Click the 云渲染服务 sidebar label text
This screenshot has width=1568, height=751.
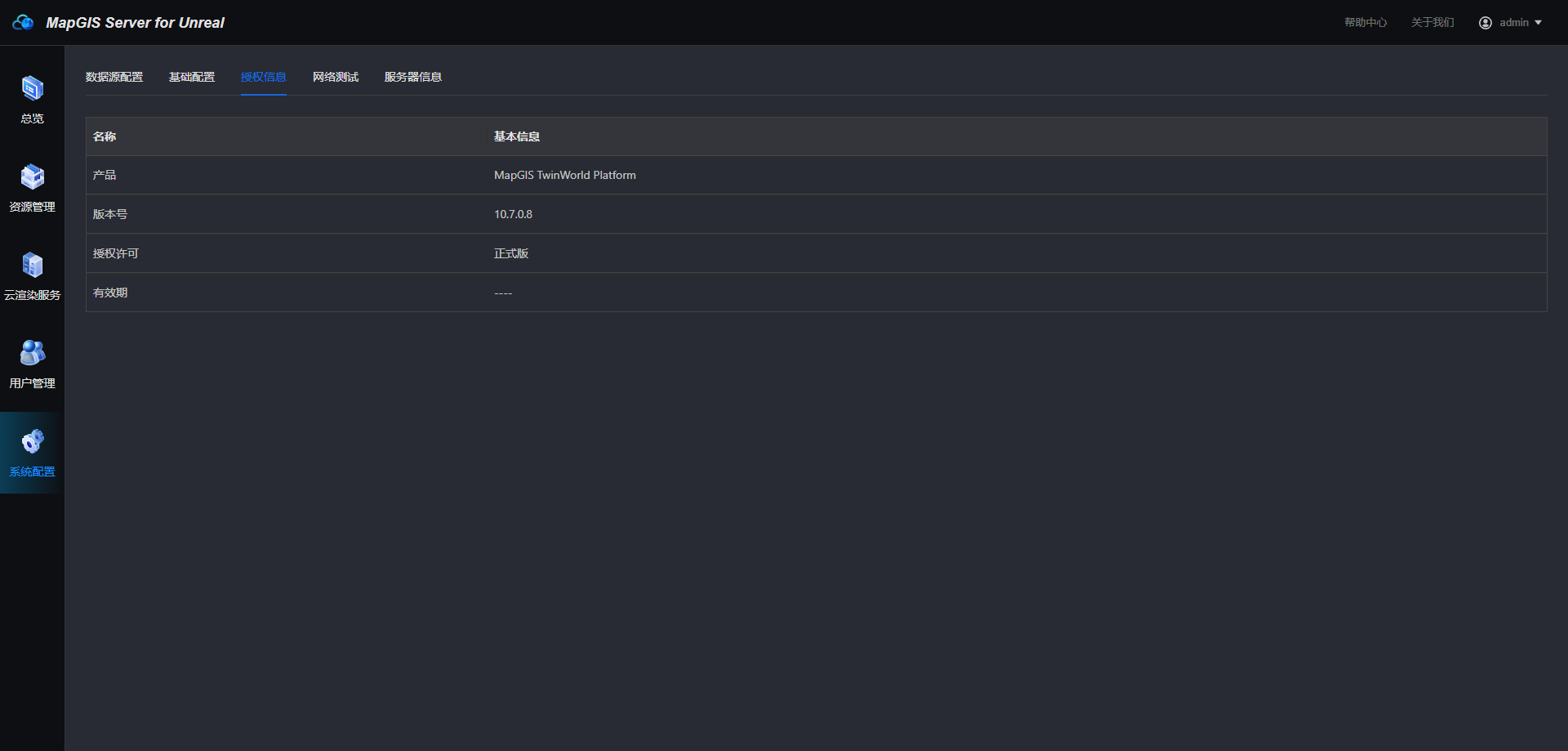(x=32, y=295)
